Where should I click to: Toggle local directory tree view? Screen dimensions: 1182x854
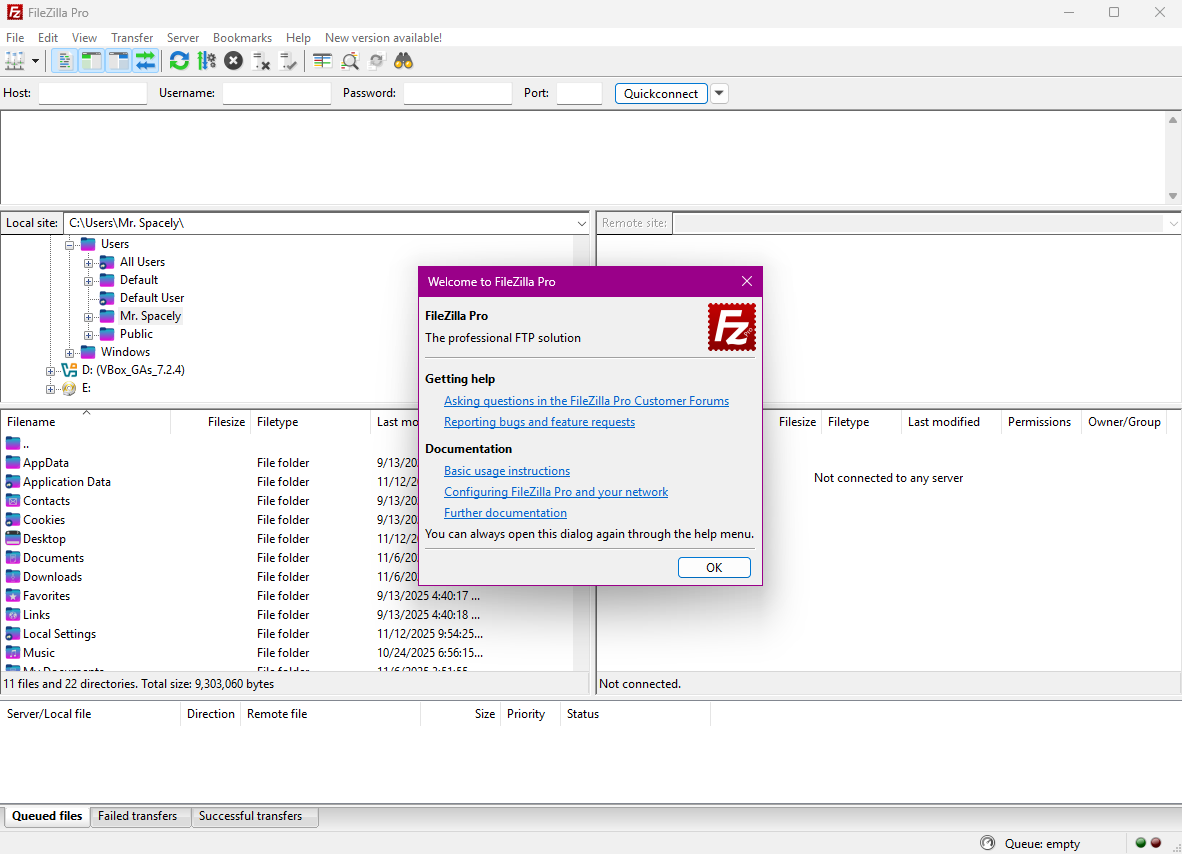coord(91,61)
